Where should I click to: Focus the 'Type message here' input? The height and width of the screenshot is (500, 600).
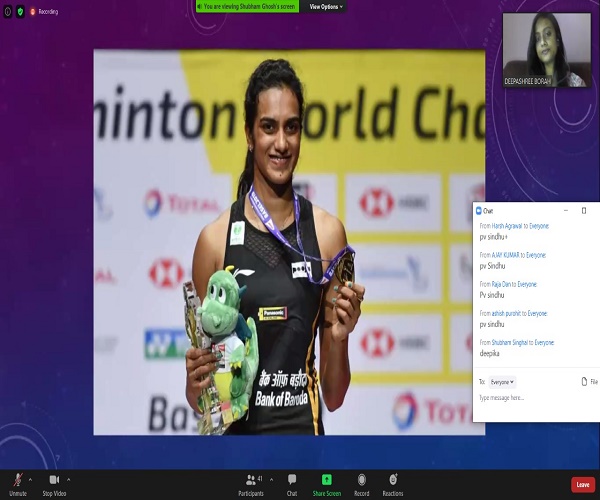point(536,398)
